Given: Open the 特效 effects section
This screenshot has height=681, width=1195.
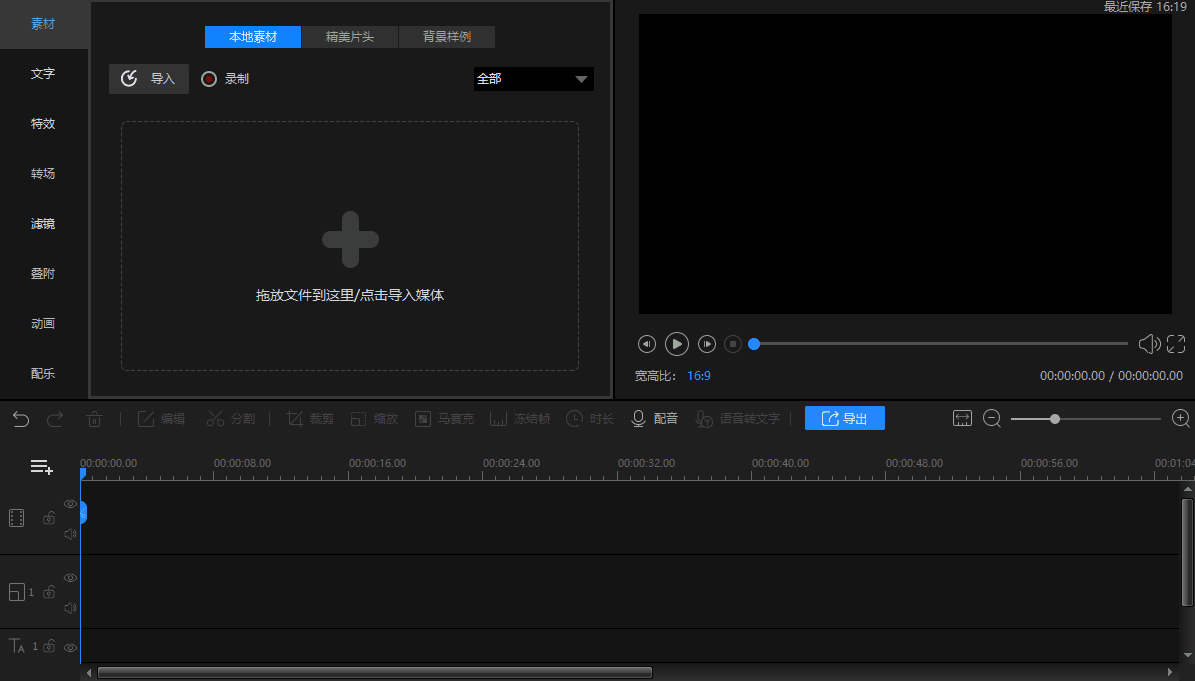Looking at the screenshot, I should pos(43,123).
